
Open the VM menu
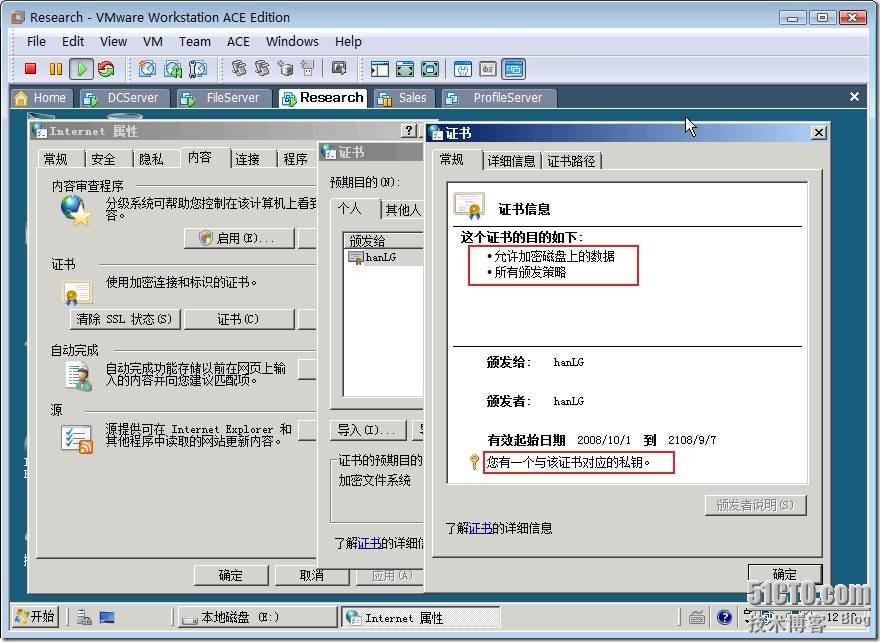click(153, 42)
